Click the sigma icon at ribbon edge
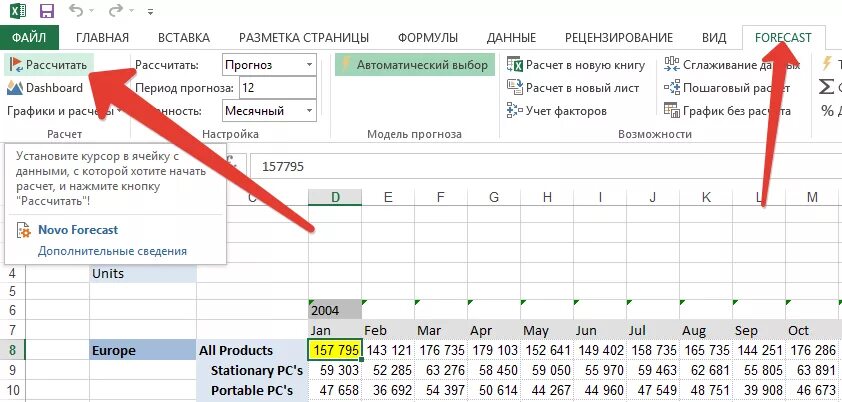 828,88
